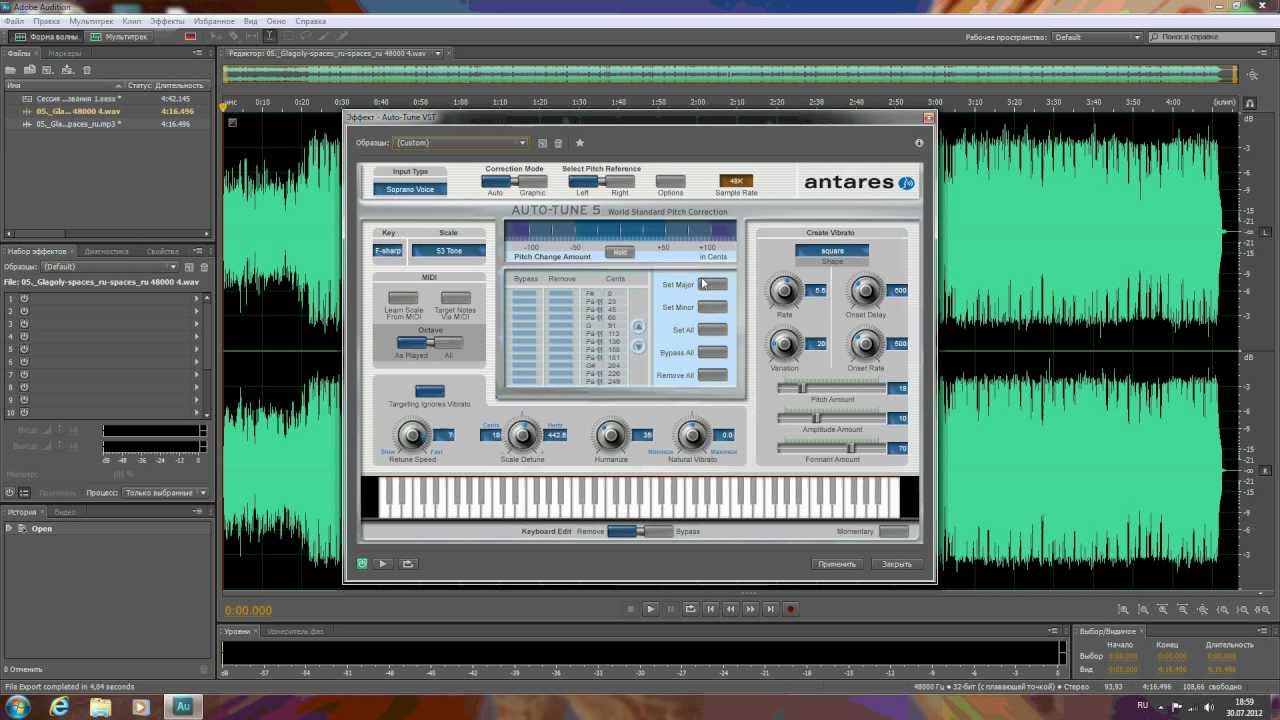Image resolution: width=1280 pixels, height=720 pixels.
Task: Delete Effects Rack preset trash icon
Action: tap(204, 267)
